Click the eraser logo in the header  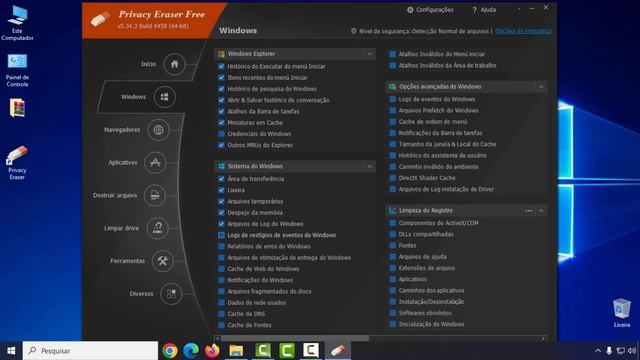click(x=100, y=18)
